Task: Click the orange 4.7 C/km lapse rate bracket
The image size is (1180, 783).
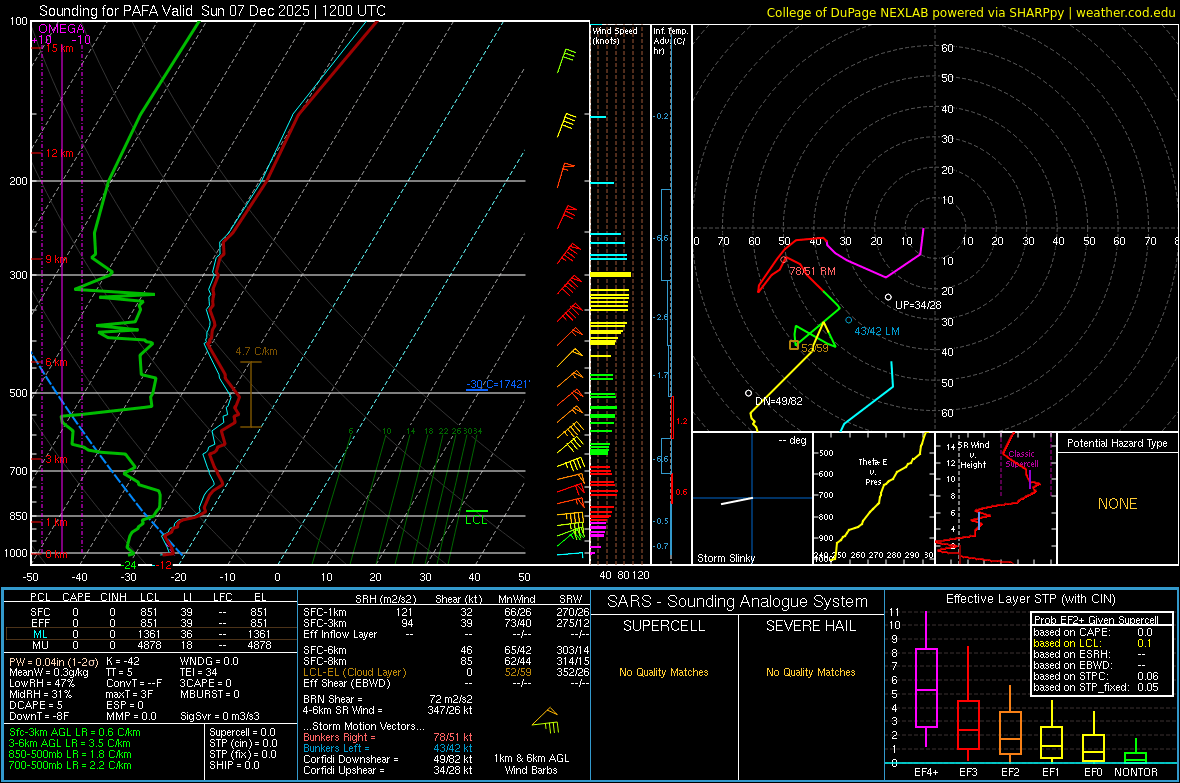Action: click(x=251, y=395)
